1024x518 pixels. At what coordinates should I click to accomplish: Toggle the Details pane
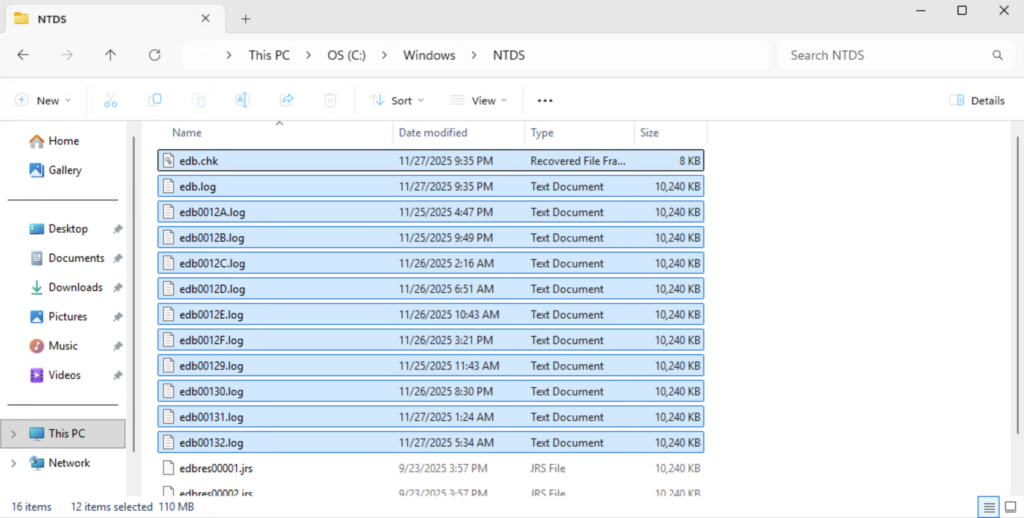[x=976, y=100]
